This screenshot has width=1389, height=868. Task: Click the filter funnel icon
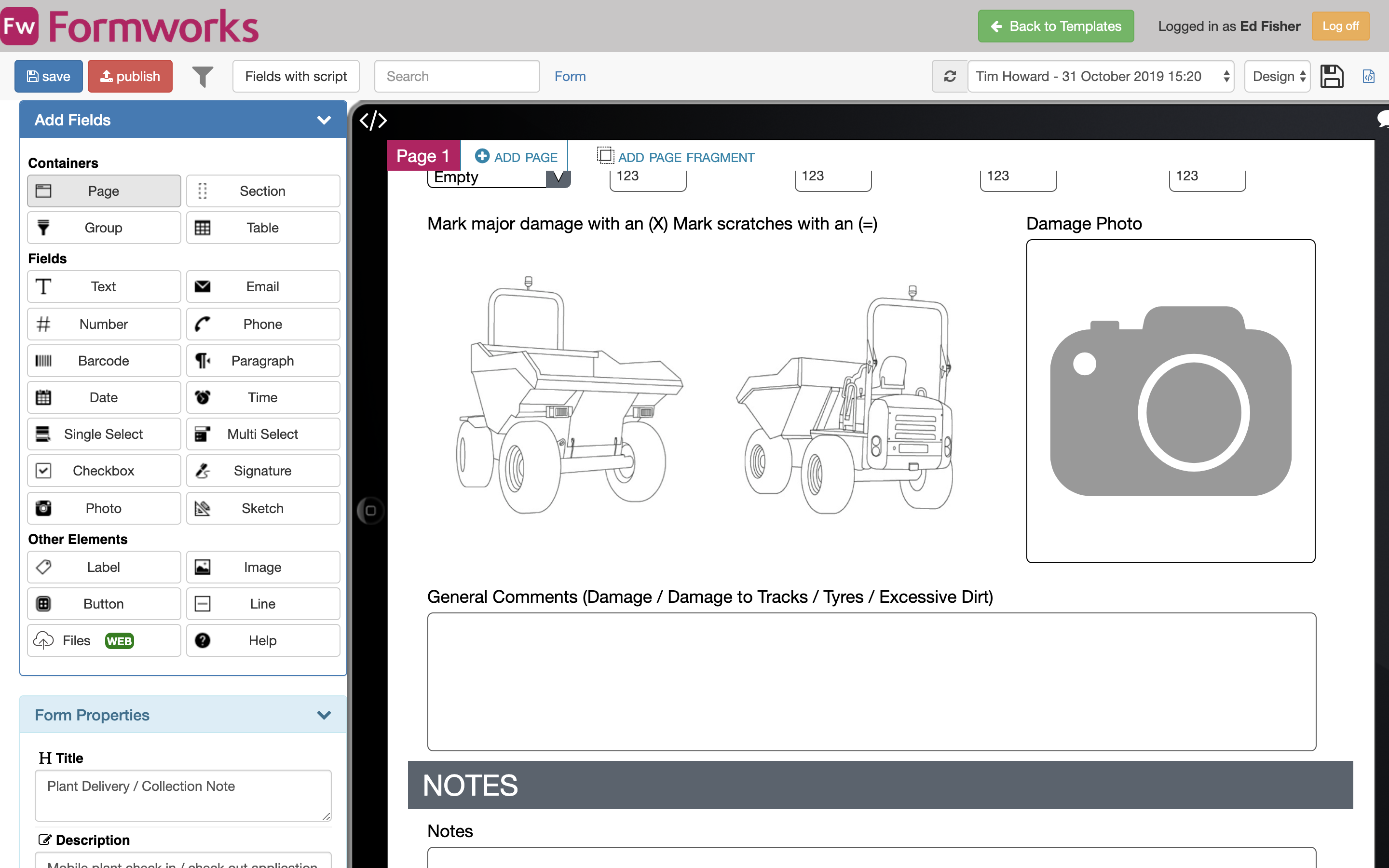tap(202, 76)
